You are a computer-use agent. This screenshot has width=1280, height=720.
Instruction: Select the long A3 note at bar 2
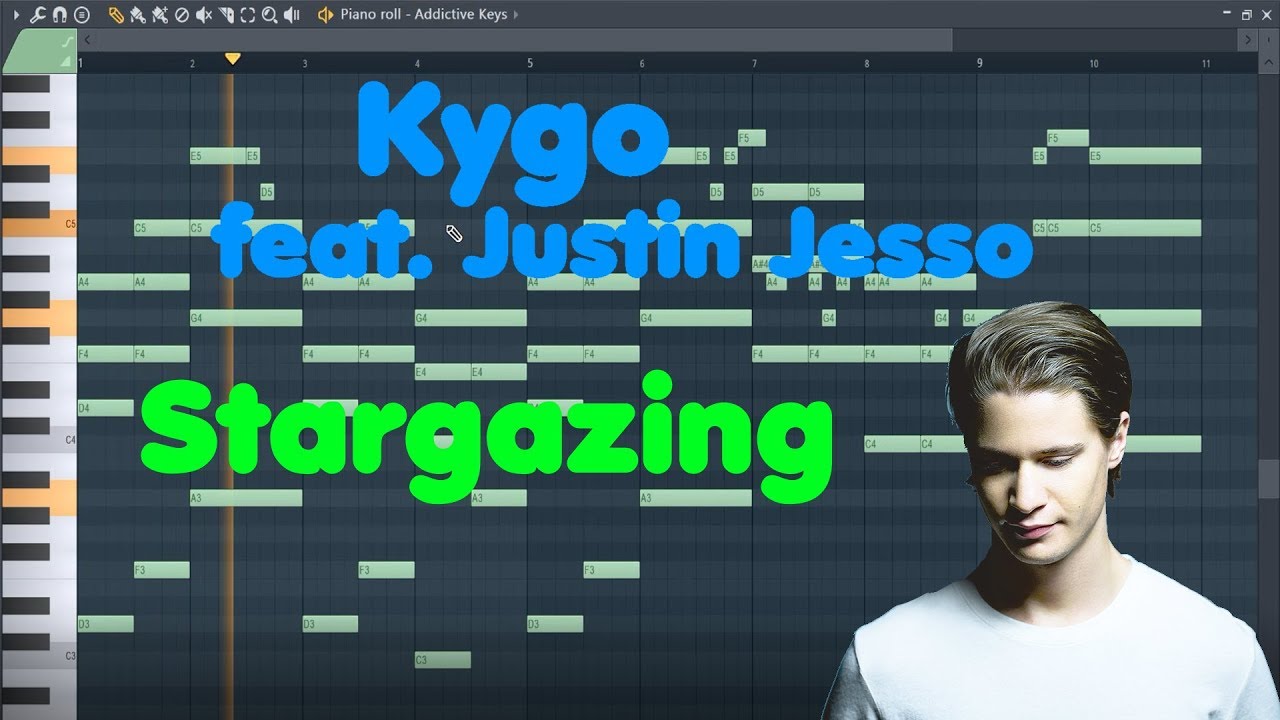246,498
